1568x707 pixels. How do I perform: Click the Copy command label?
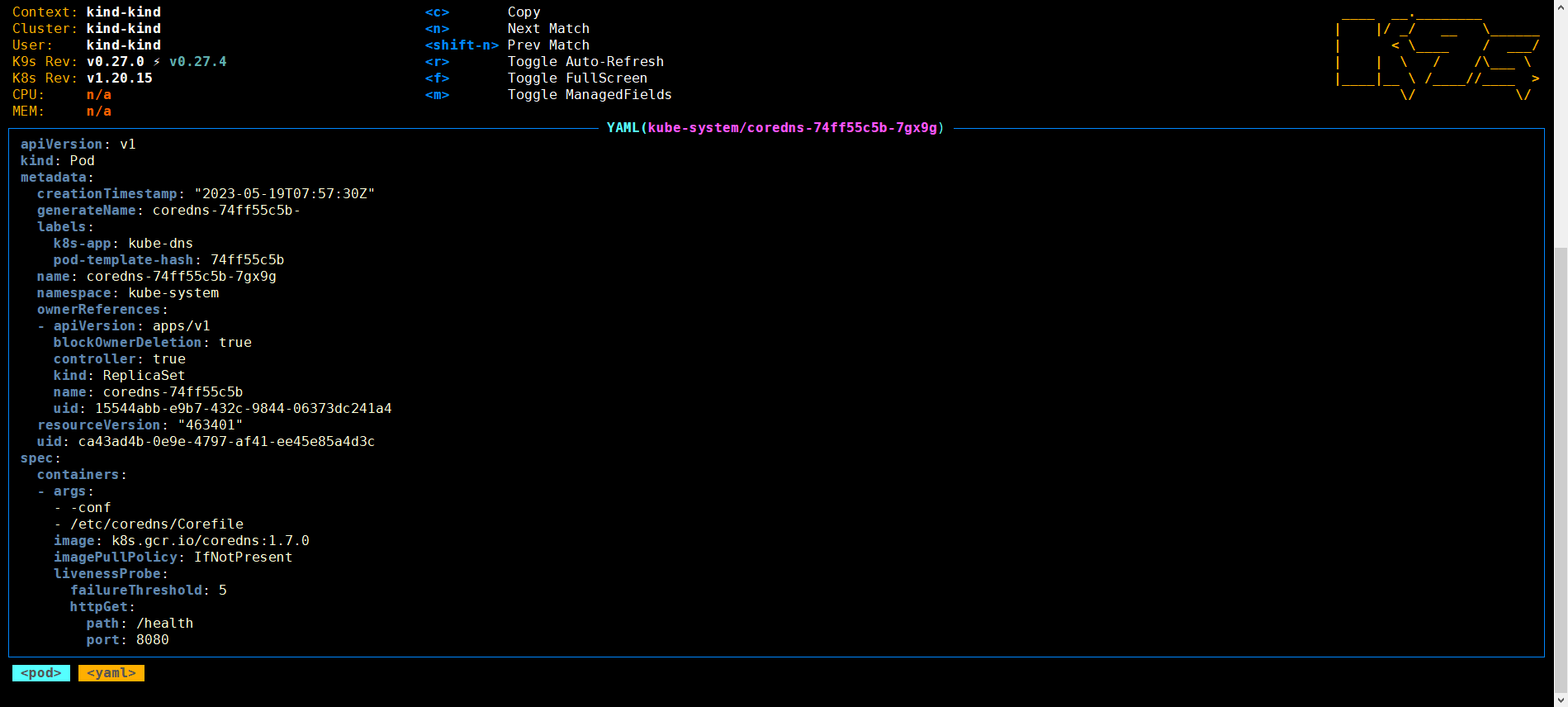pos(523,12)
